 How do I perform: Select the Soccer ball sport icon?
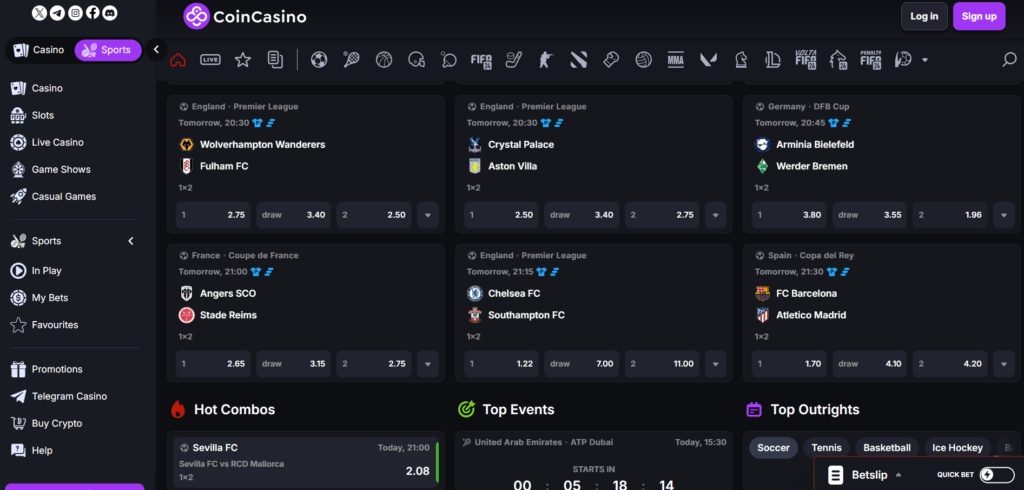coord(319,60)
